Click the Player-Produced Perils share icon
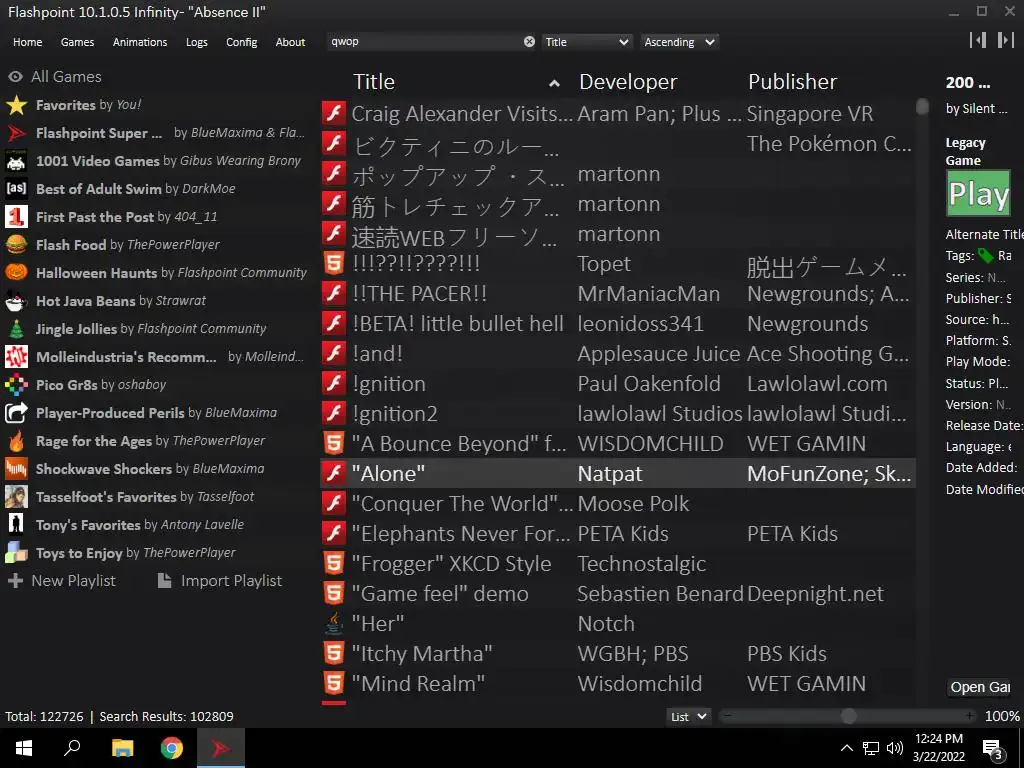The width and height of the screenshot is (1024, 768). click(16, 413)
